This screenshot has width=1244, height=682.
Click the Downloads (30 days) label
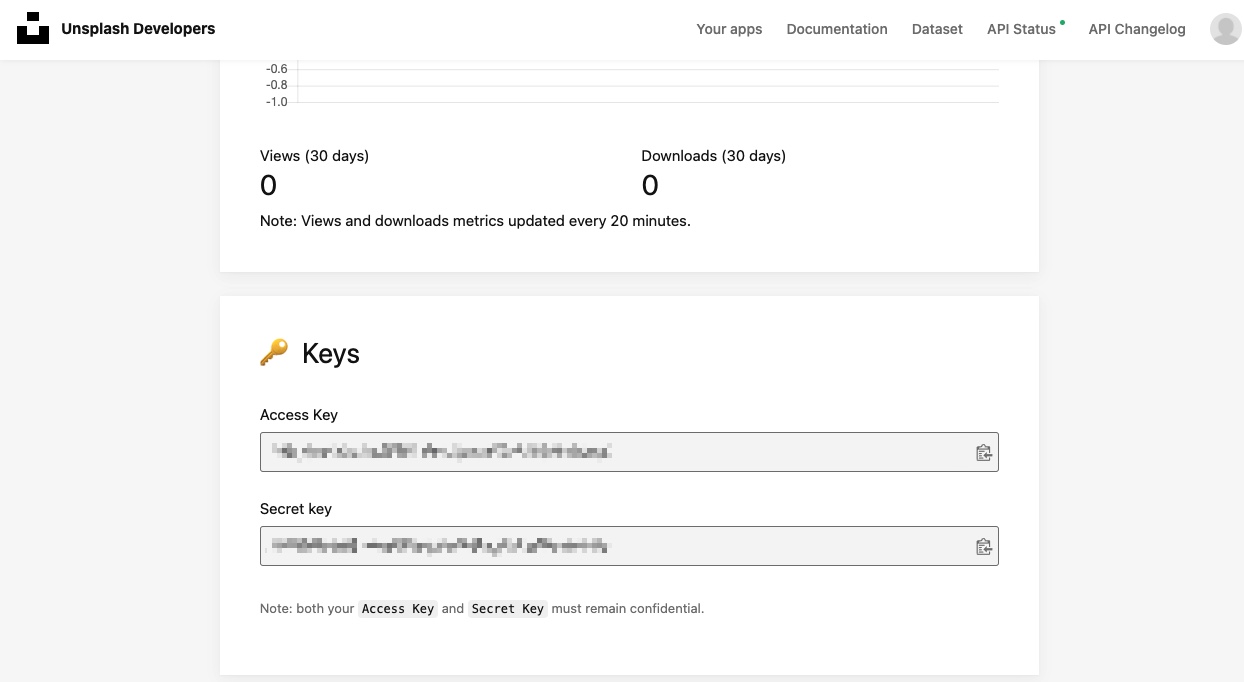tap(713, 156)
